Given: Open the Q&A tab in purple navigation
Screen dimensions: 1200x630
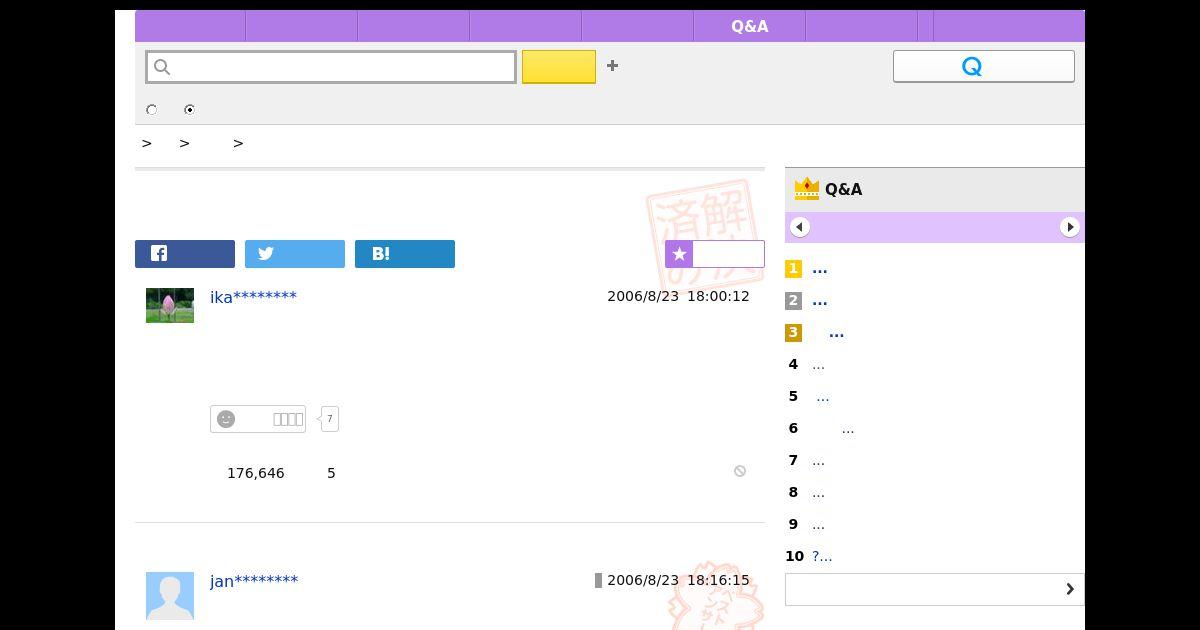Looking at the screenshot, I should [750, 26].
